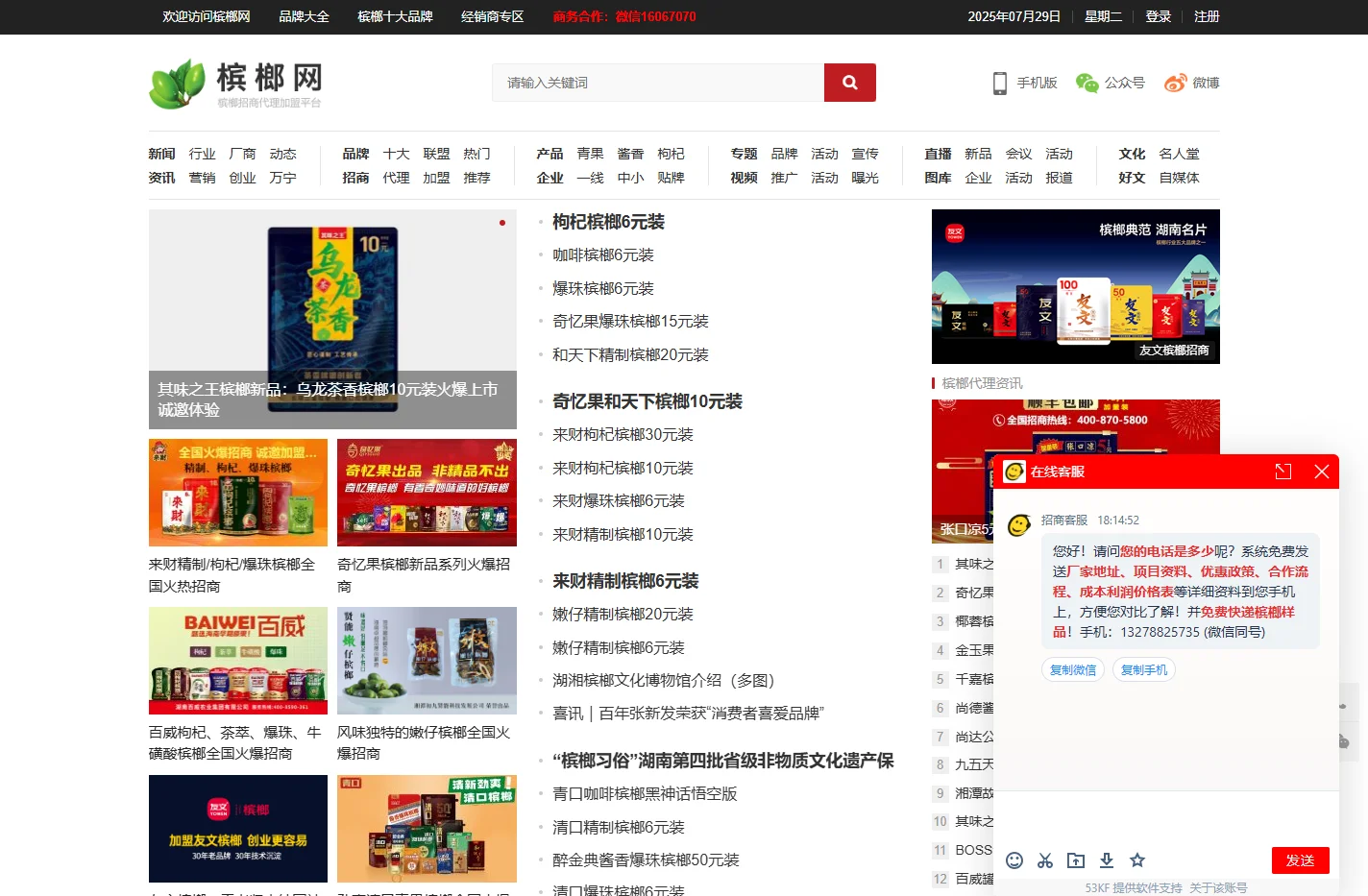Open the 名人堂 navigation link
The height and width of the screenshot is (896, 1368).
[x=1179, y=154]
